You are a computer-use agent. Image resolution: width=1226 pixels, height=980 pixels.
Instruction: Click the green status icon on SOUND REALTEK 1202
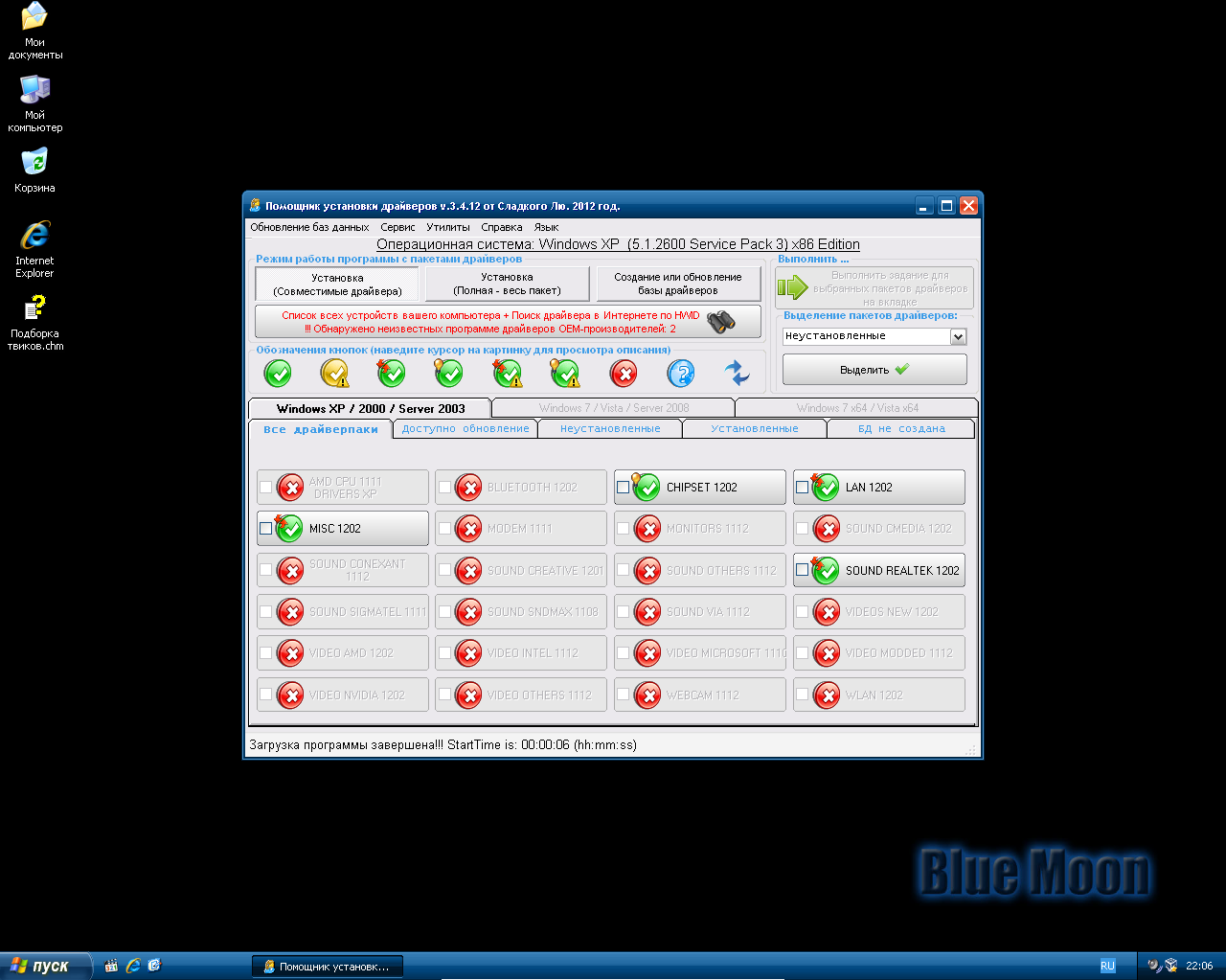pyautogui.click(x=826, y=570)
